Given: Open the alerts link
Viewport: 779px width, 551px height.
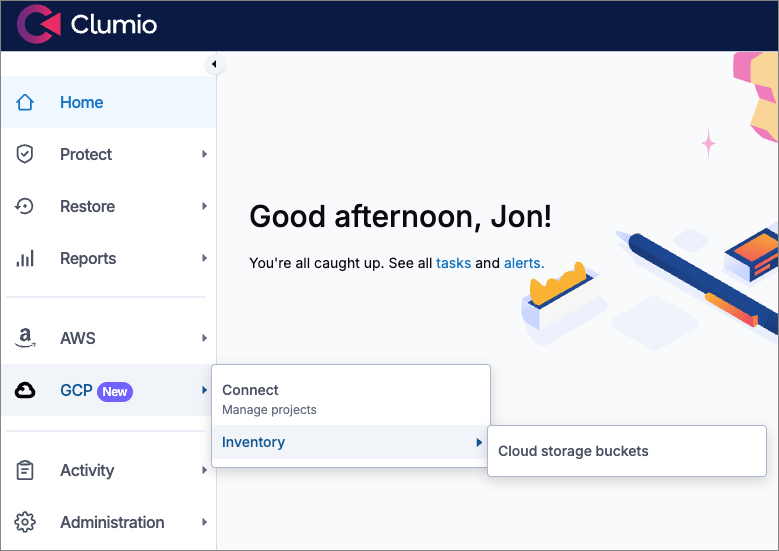Looking at the screenshot, I should tap(523, 263).
